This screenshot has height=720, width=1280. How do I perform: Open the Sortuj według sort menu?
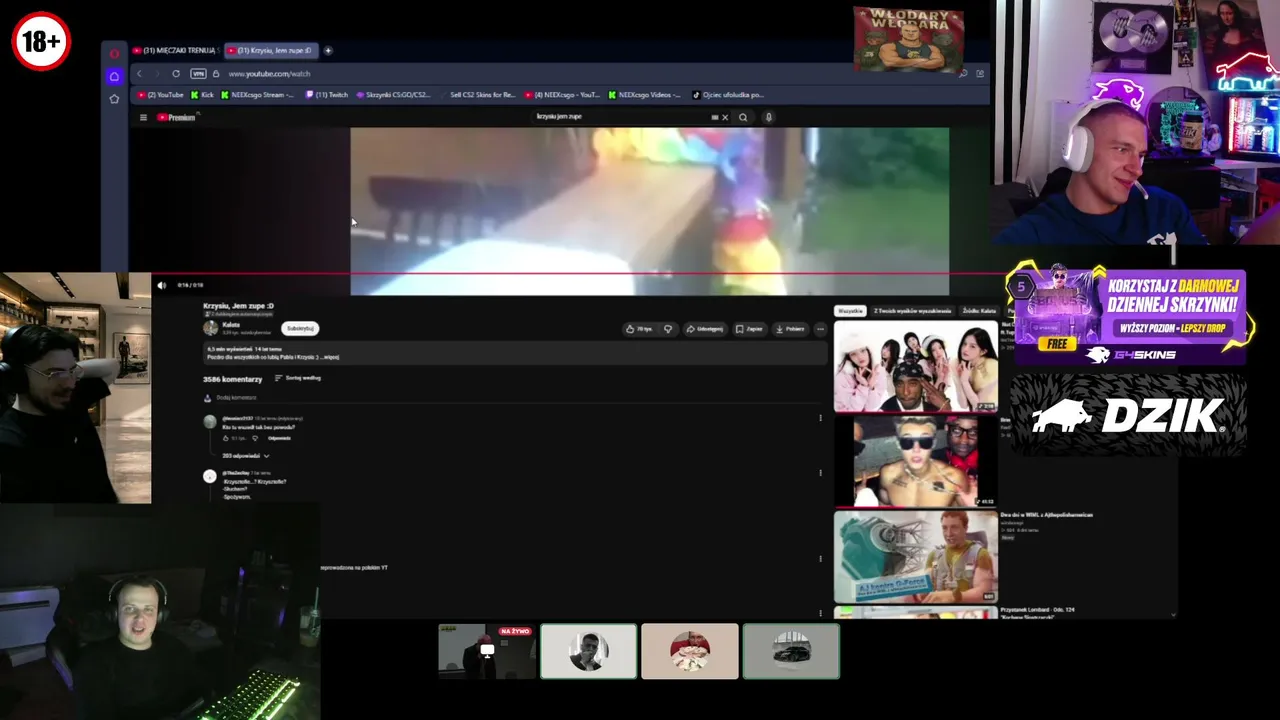click(298, 378)
